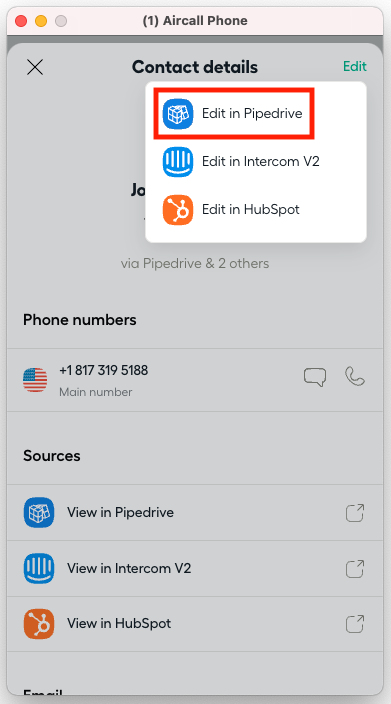Click the yellow minimize window button
This screenshot has height=704, width=391.
(x=41, y=21)
